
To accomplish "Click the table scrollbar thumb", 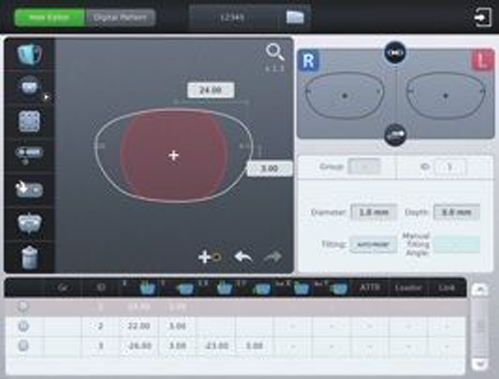I will click(x=480, y=326).
